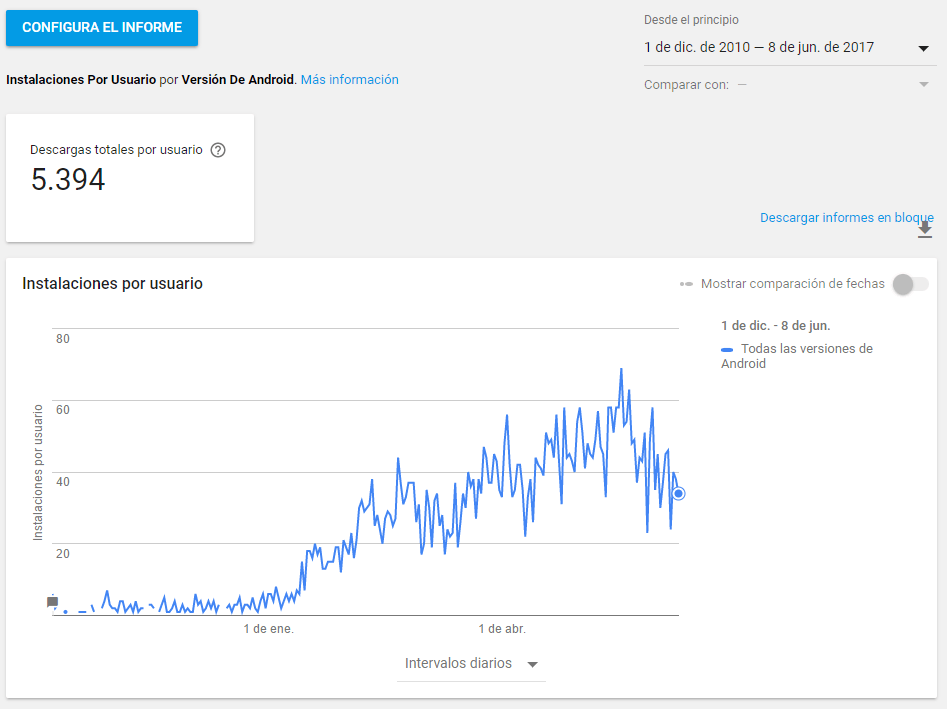The image size is (947, 709).
Task: Enable the Mostrar comparación de fechas switch
Action: 909,284
